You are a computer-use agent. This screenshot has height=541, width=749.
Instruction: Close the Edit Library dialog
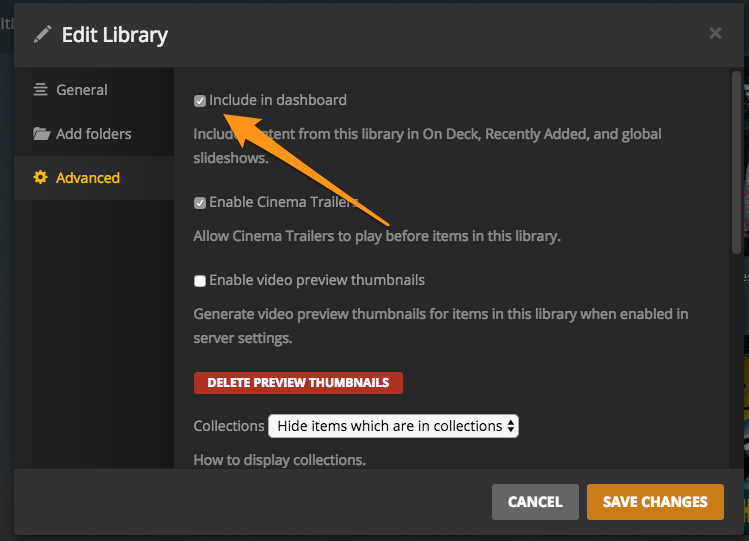pyautogui.click(x=715, y=33)
